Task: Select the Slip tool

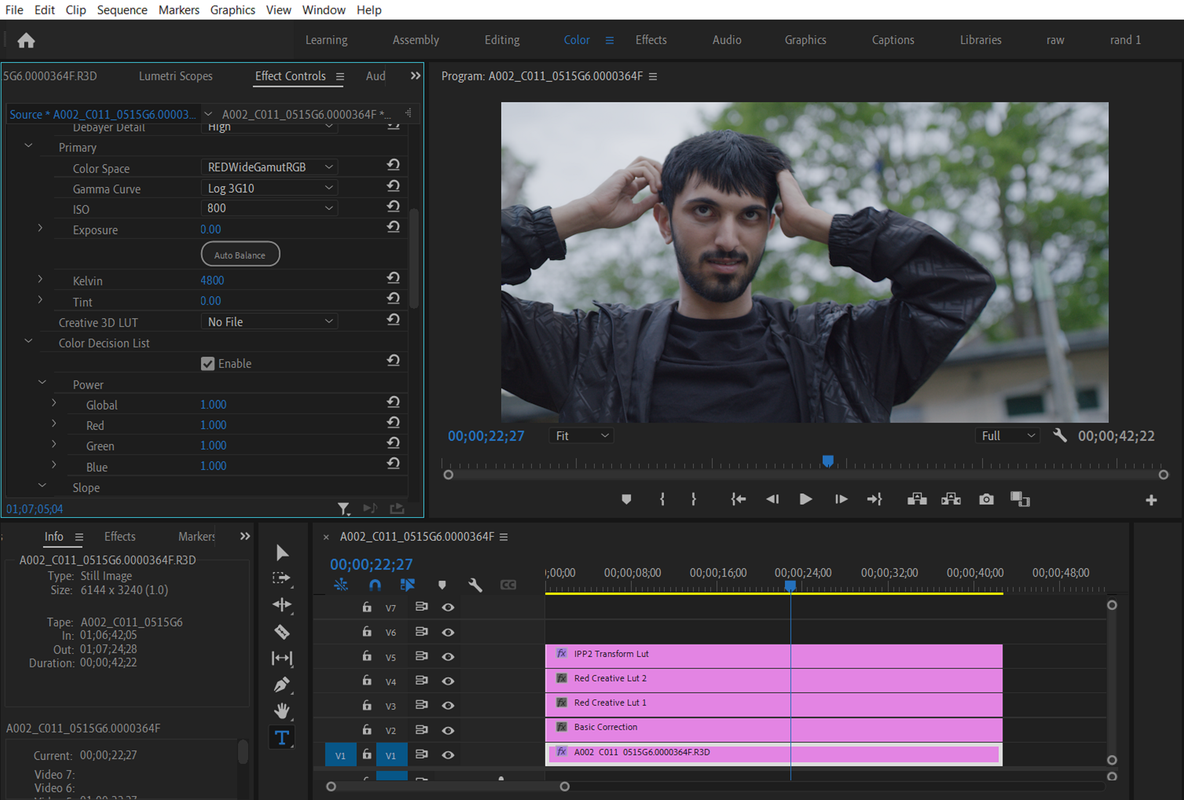Action: click(282, 659)
